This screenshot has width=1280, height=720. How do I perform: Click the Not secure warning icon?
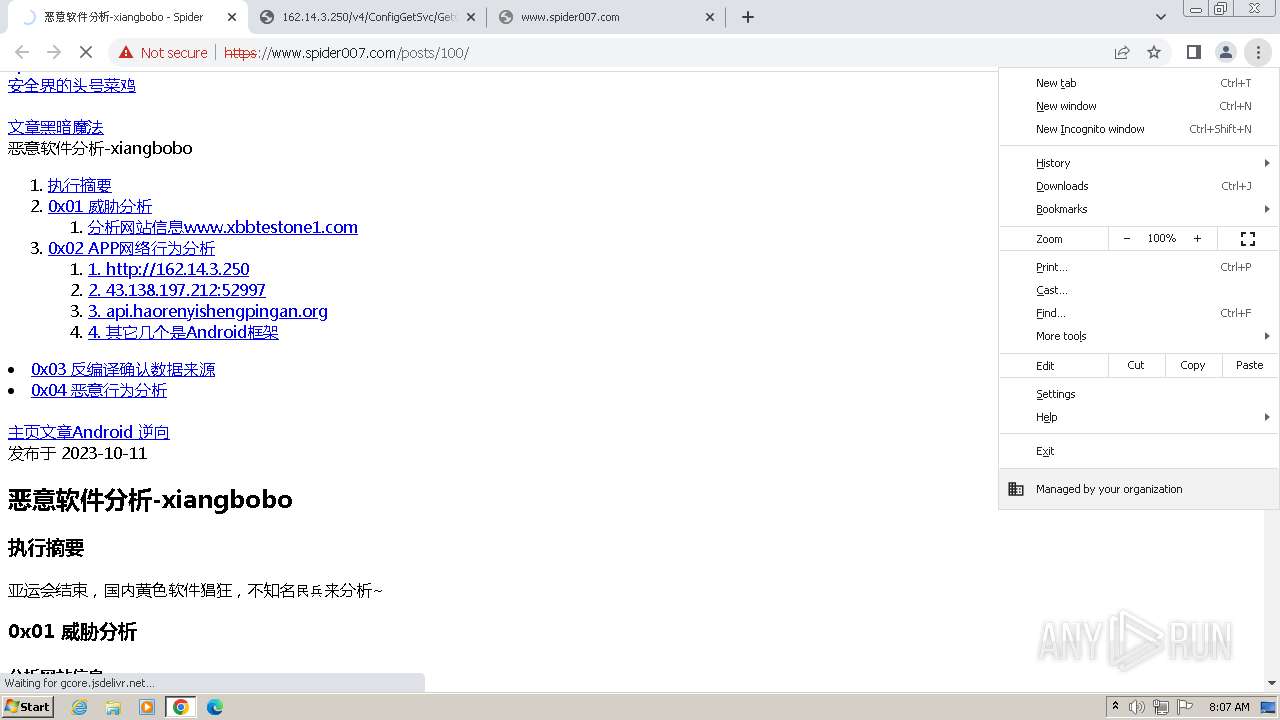[x=126, y=52]
